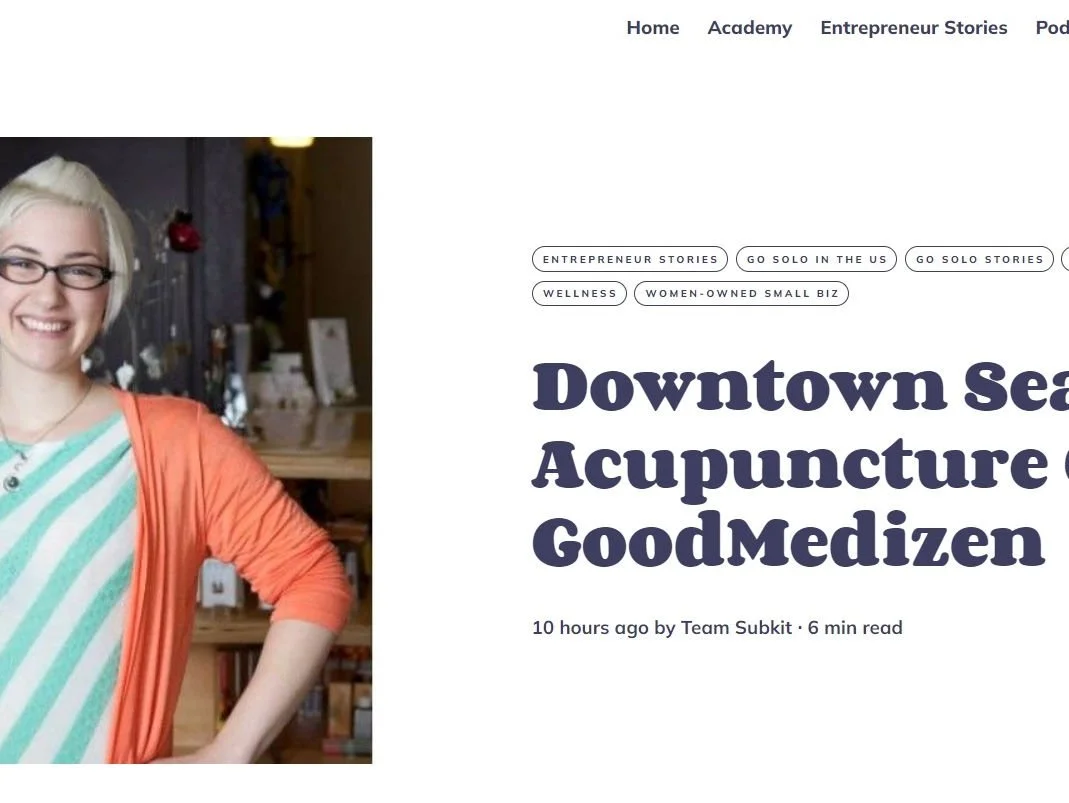1069x803 pixels.
Task: Click the word Acupuncture in the headline
Action: click(x=789, y=466)
